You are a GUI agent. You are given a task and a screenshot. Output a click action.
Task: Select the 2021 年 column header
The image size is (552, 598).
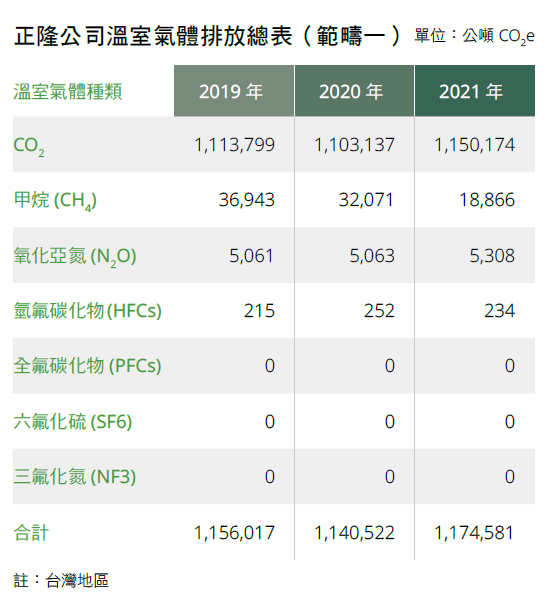[x=475, y=91]
